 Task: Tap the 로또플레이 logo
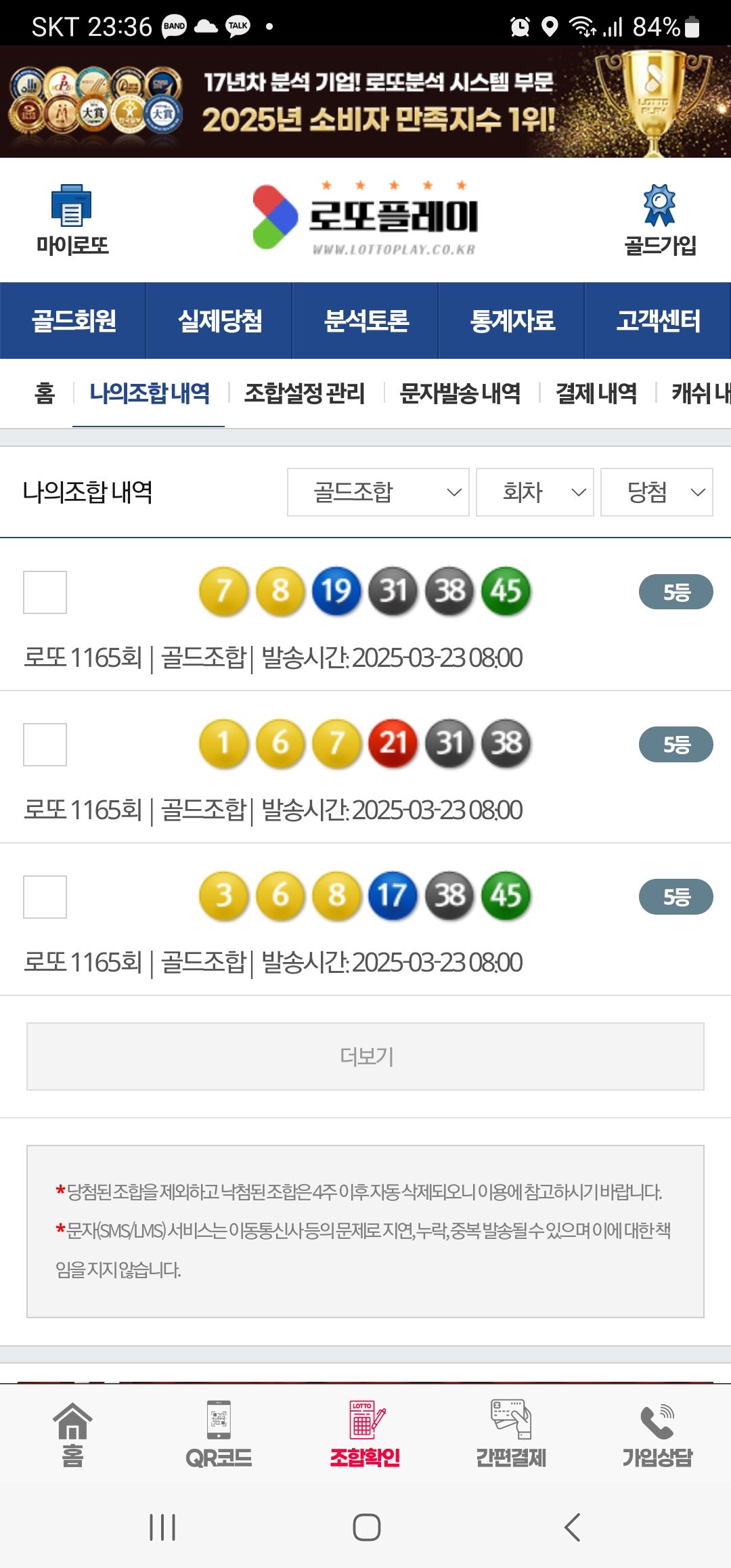[365, 218]
